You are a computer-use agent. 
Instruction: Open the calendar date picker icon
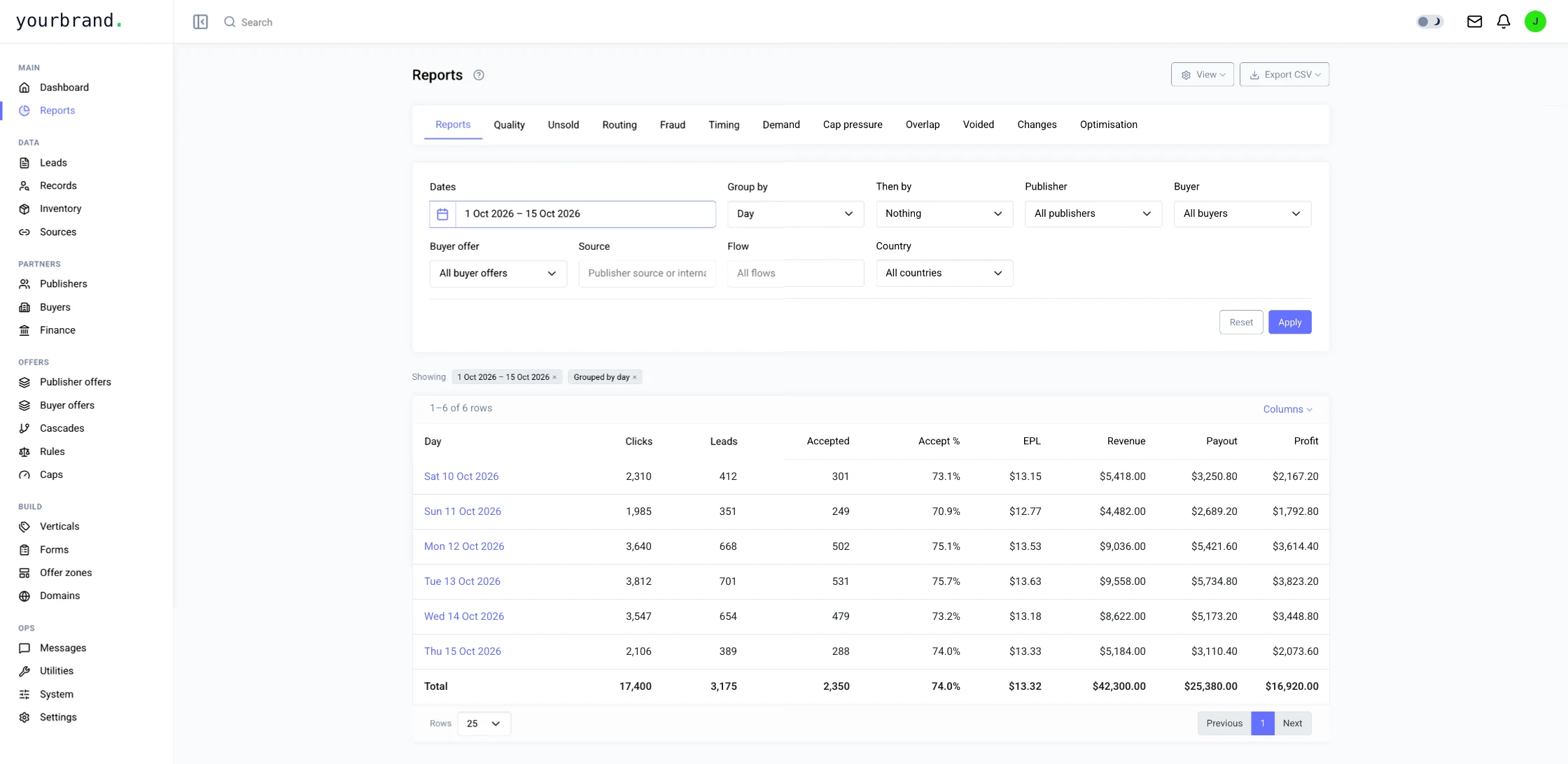pos(442,214)
